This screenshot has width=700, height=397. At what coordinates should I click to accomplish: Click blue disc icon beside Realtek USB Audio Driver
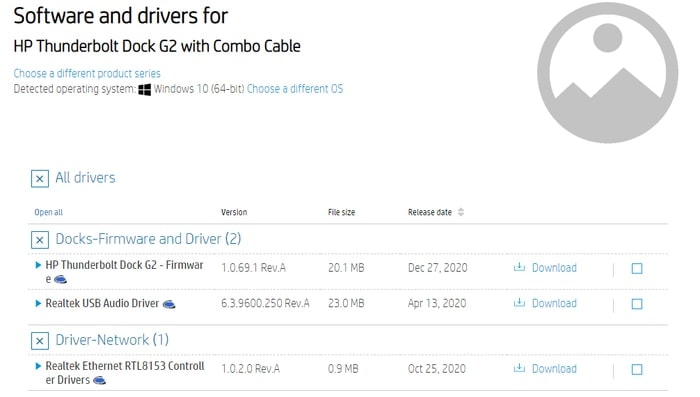pos(169,304)
